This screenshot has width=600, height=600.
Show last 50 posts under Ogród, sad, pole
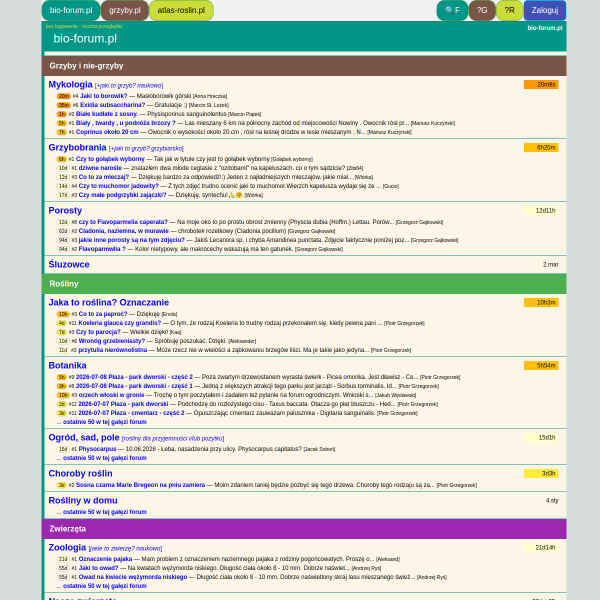click(x=105, y=458)
